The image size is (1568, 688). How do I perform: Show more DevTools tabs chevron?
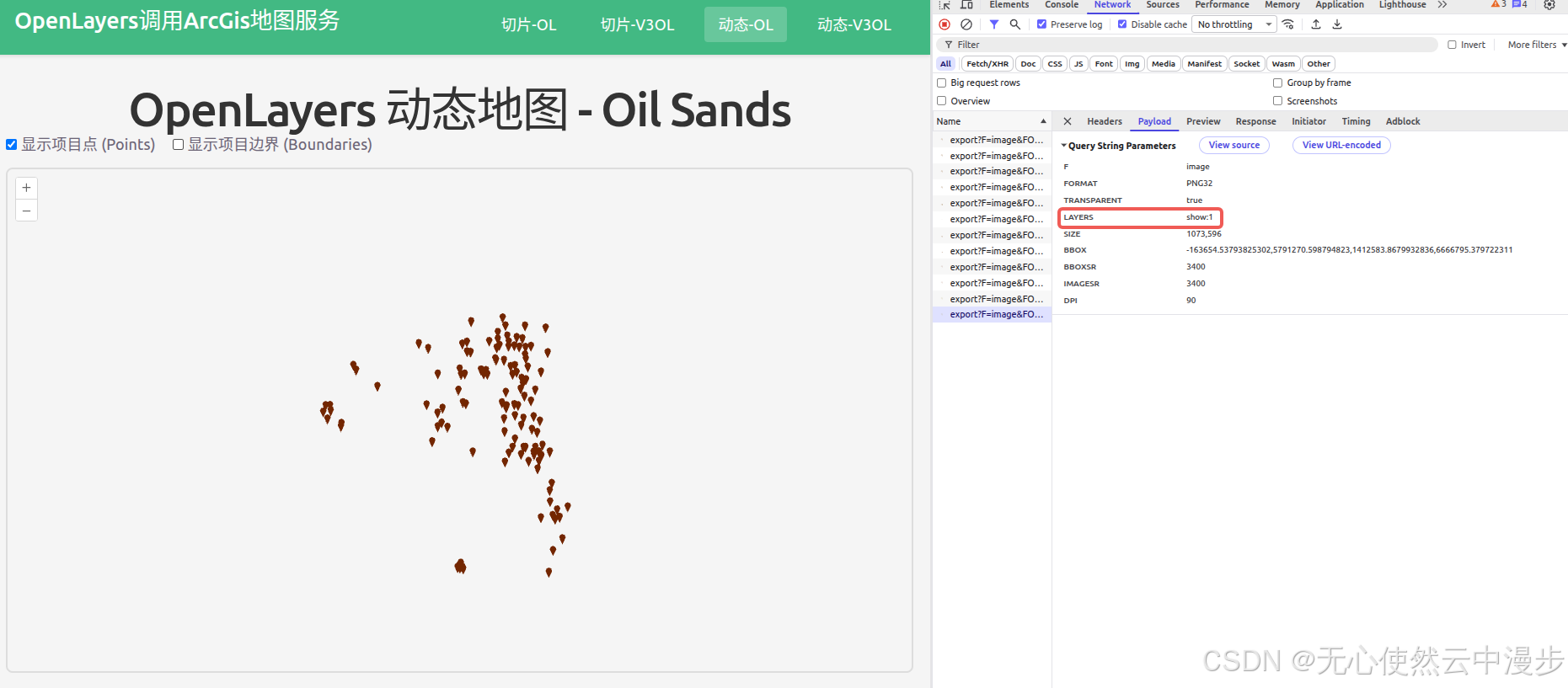point(1442,5)
